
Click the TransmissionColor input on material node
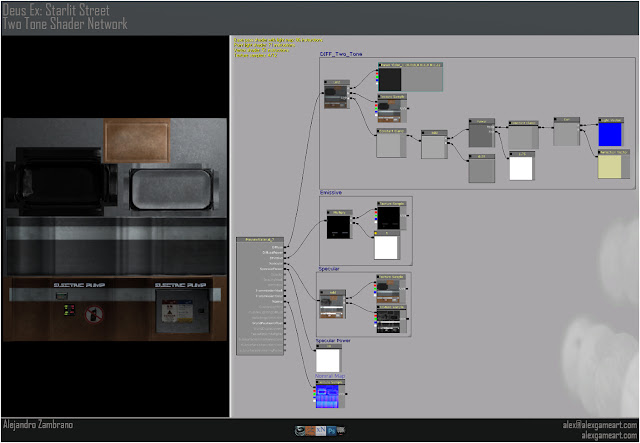click(x=285, y=296)
